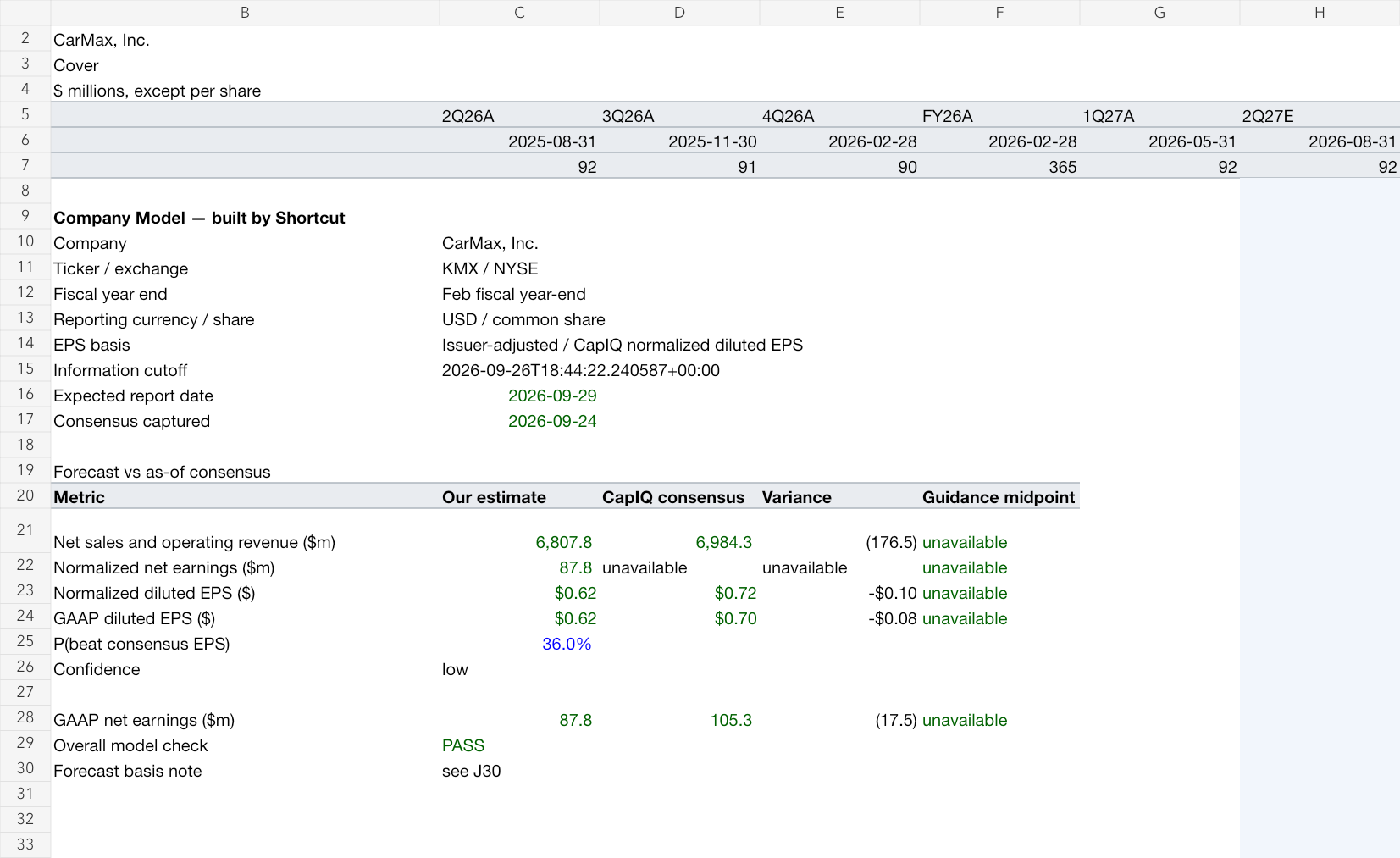Select the '3Q26A' period header cell
Image resolution: width=1400 pixels, height=858 pixels.
[679, 116]
